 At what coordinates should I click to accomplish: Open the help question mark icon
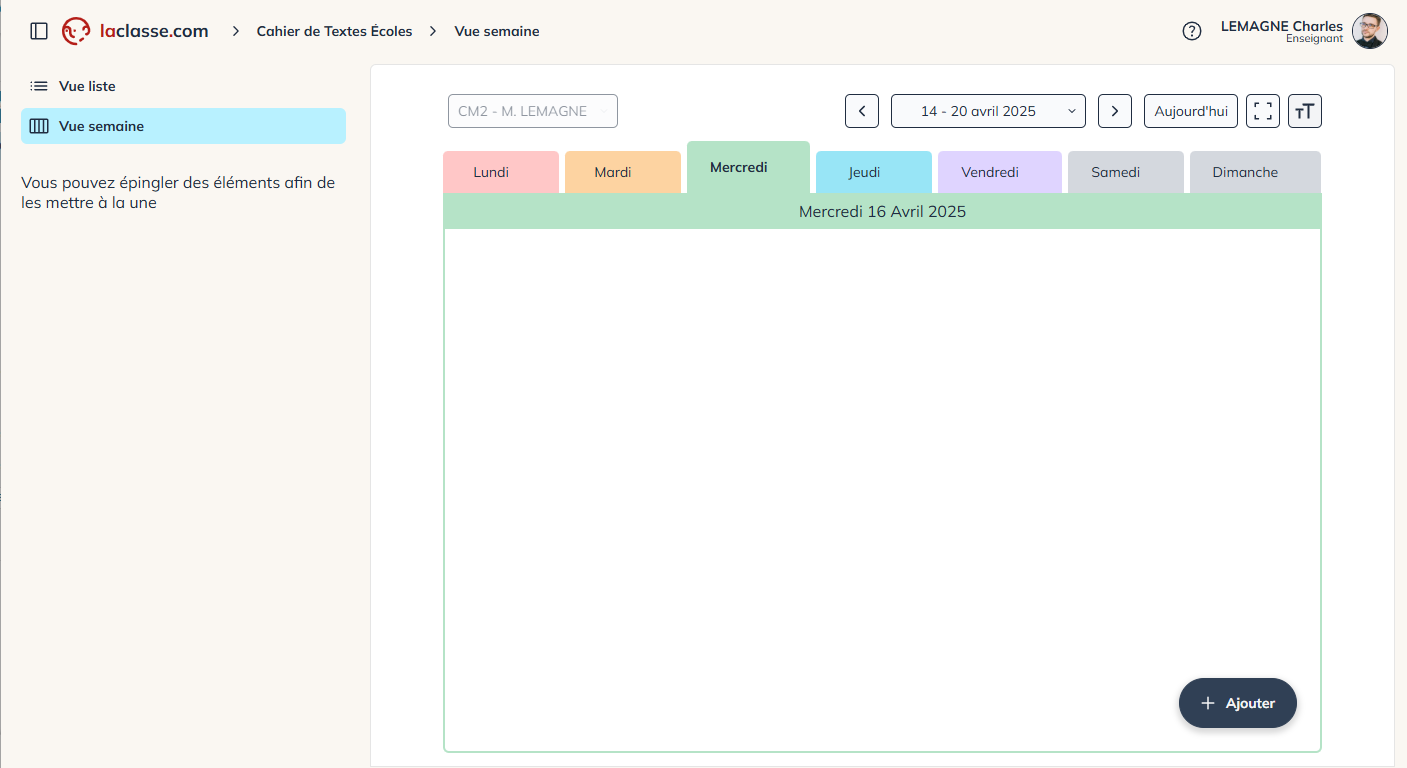click(x=1191, y=31)
